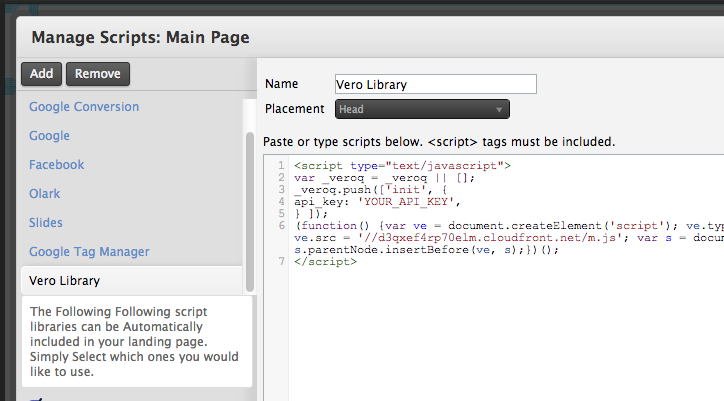Open the Olark script
724x401 pixels.
pyautogui.click(x=44, y=194)
